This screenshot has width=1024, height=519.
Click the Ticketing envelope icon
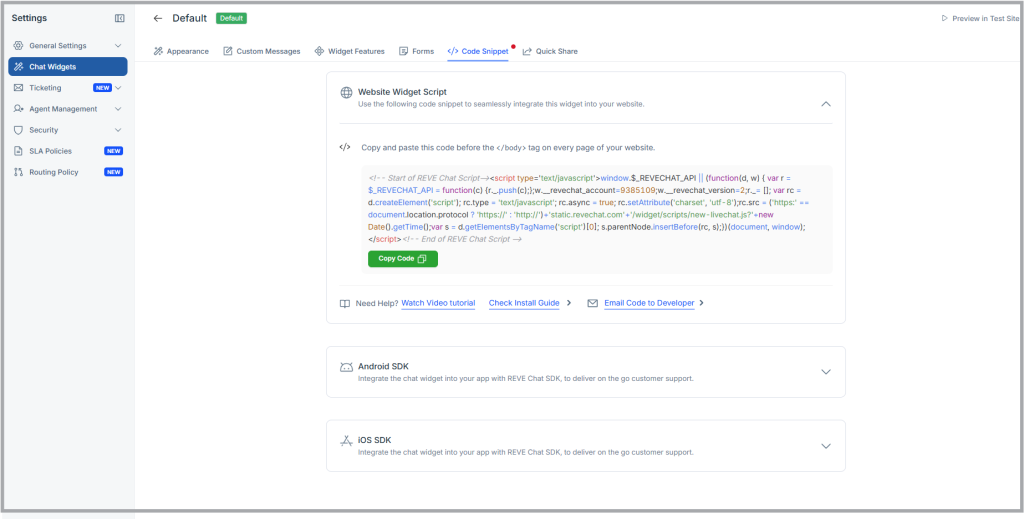18,87
